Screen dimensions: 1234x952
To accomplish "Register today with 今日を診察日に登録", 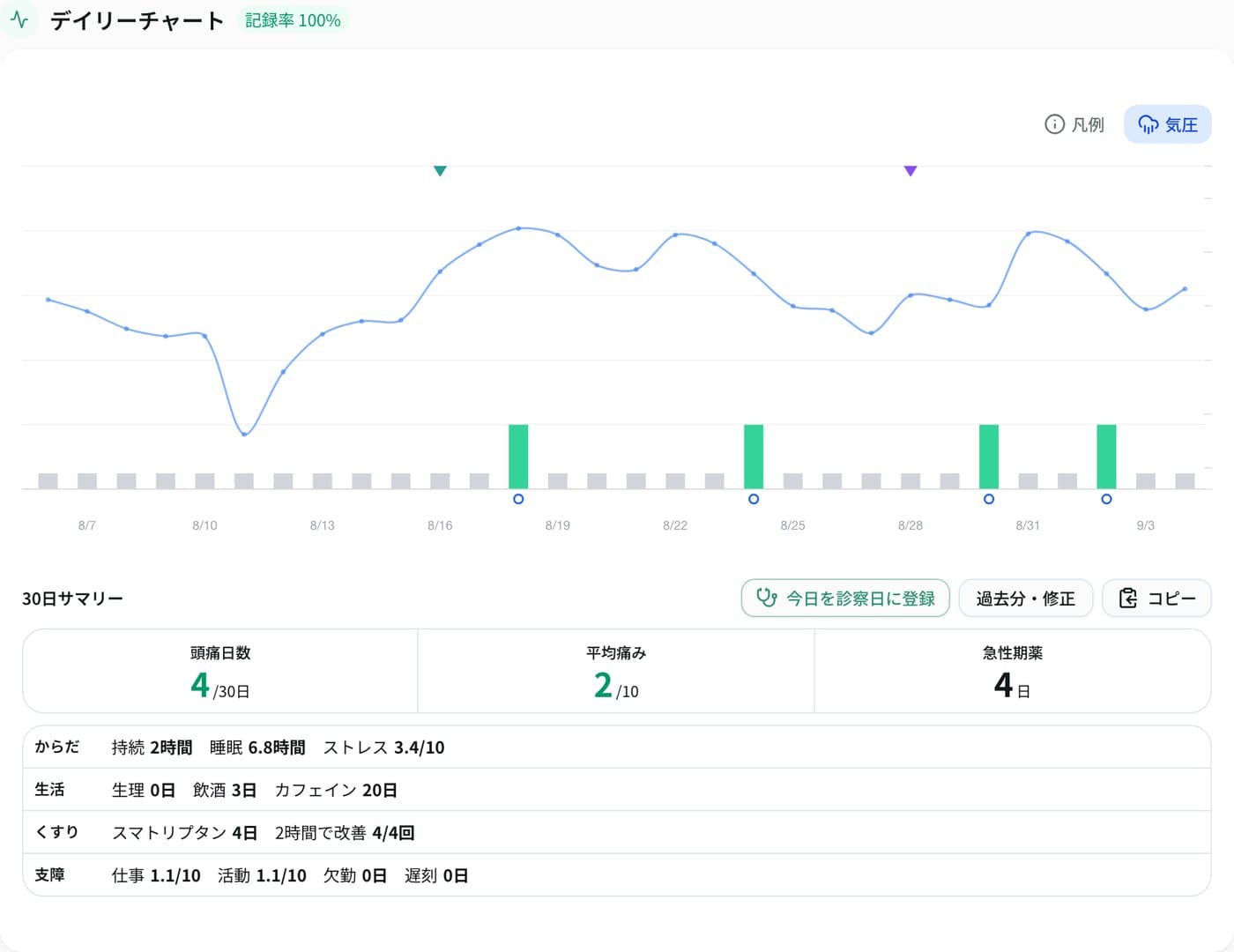I will [845, 599].
